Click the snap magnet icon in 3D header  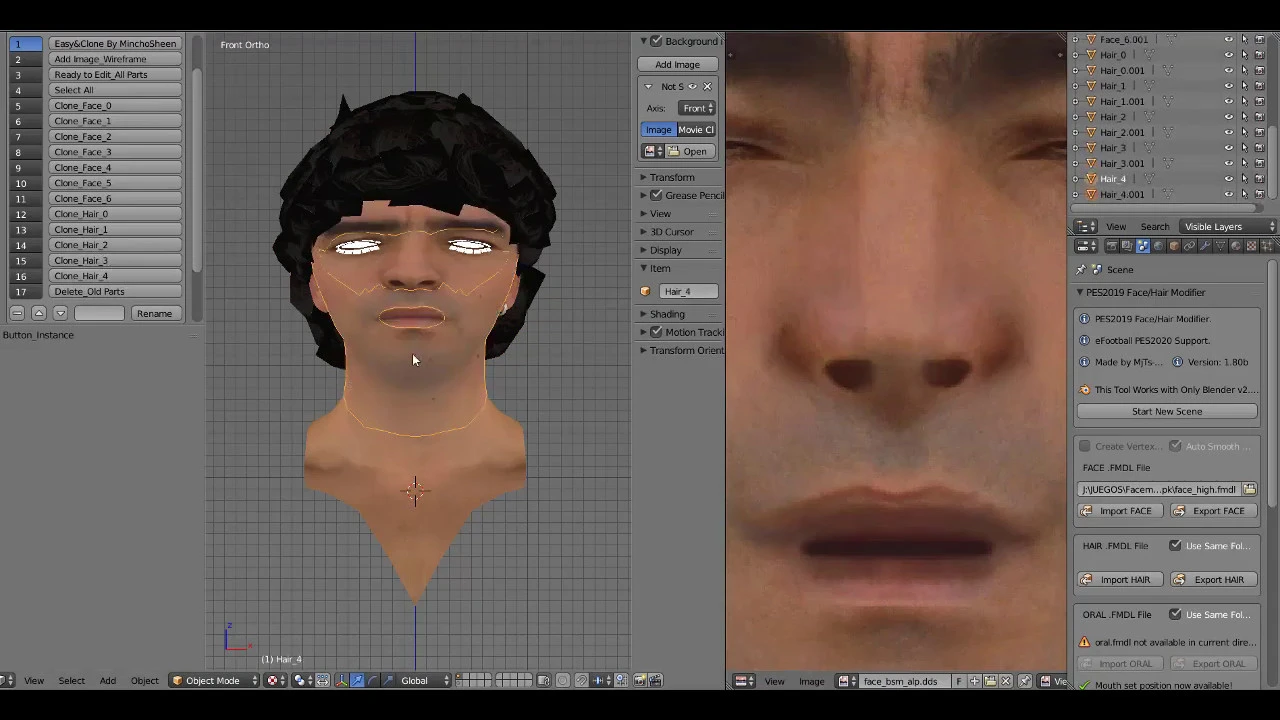click(x=582, y=680)
